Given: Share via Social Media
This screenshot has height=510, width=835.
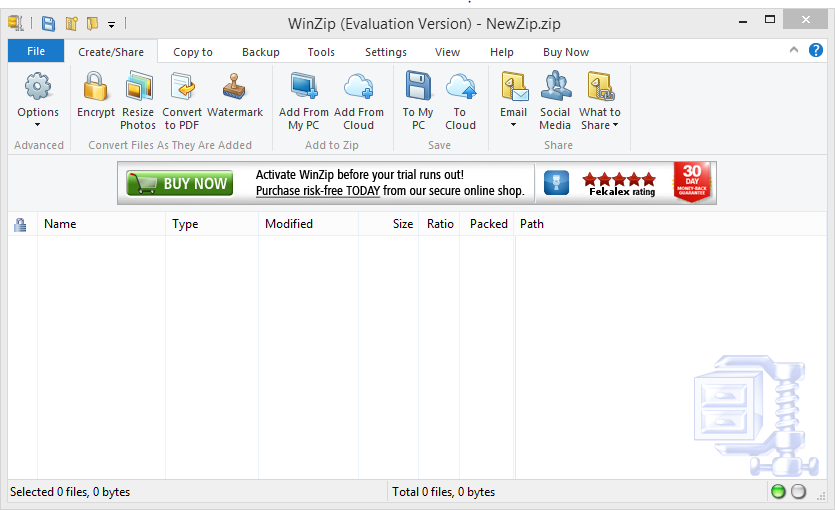Looking at the screenshot, I should coord(555,87).
